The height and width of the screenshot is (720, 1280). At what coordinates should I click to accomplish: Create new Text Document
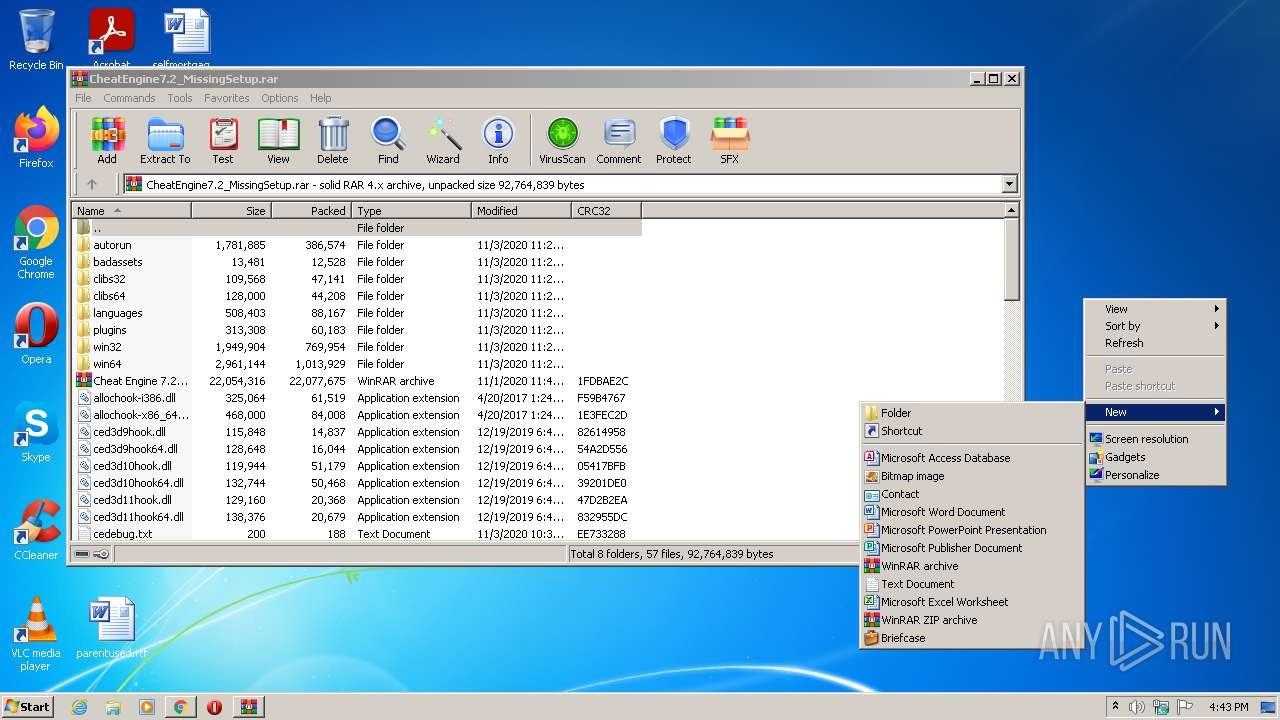972,584
